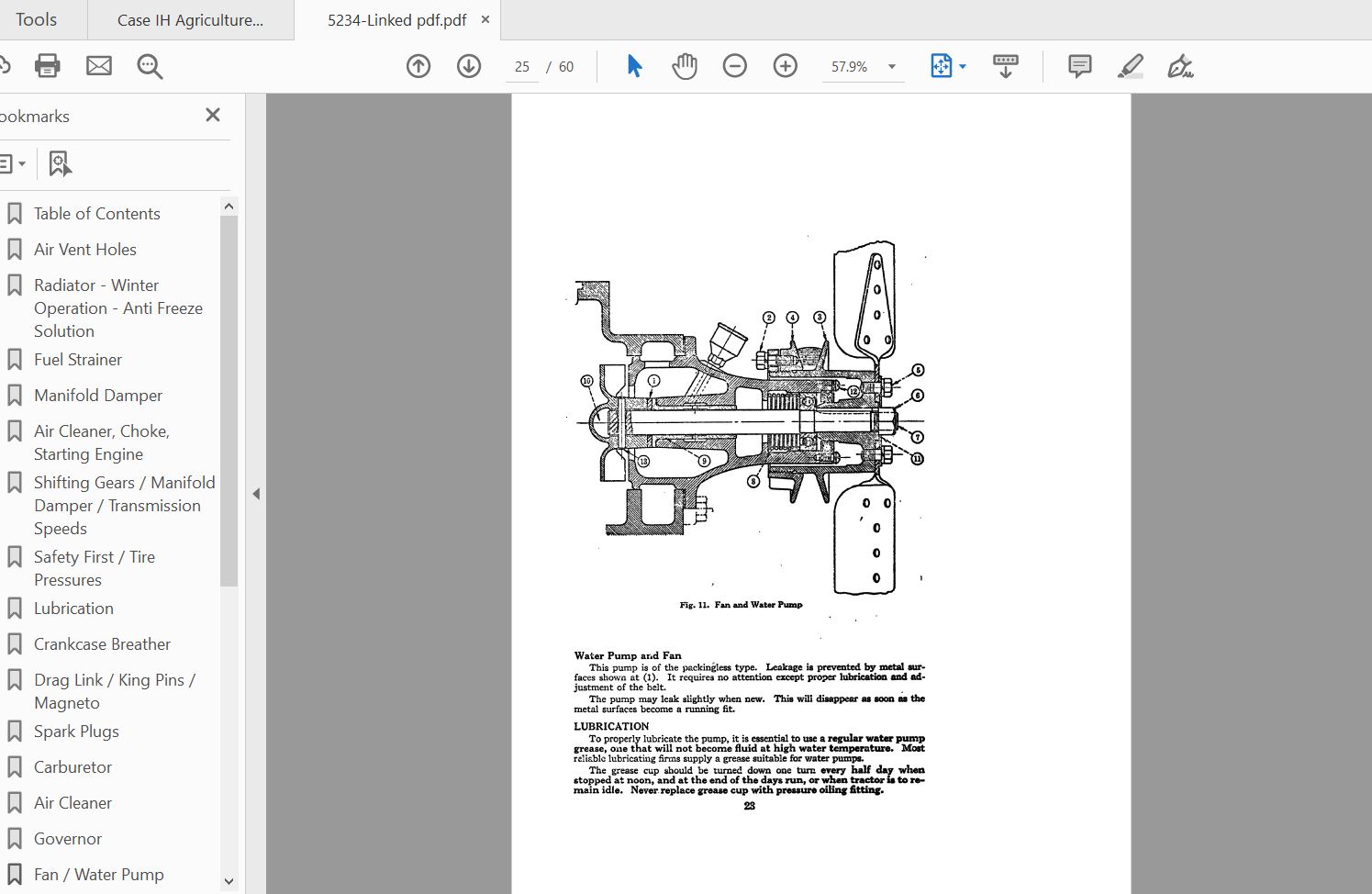The width and height of the screenshot is (1372, 894).
Task: Open bookmark options menu
Action: (12, 164)
